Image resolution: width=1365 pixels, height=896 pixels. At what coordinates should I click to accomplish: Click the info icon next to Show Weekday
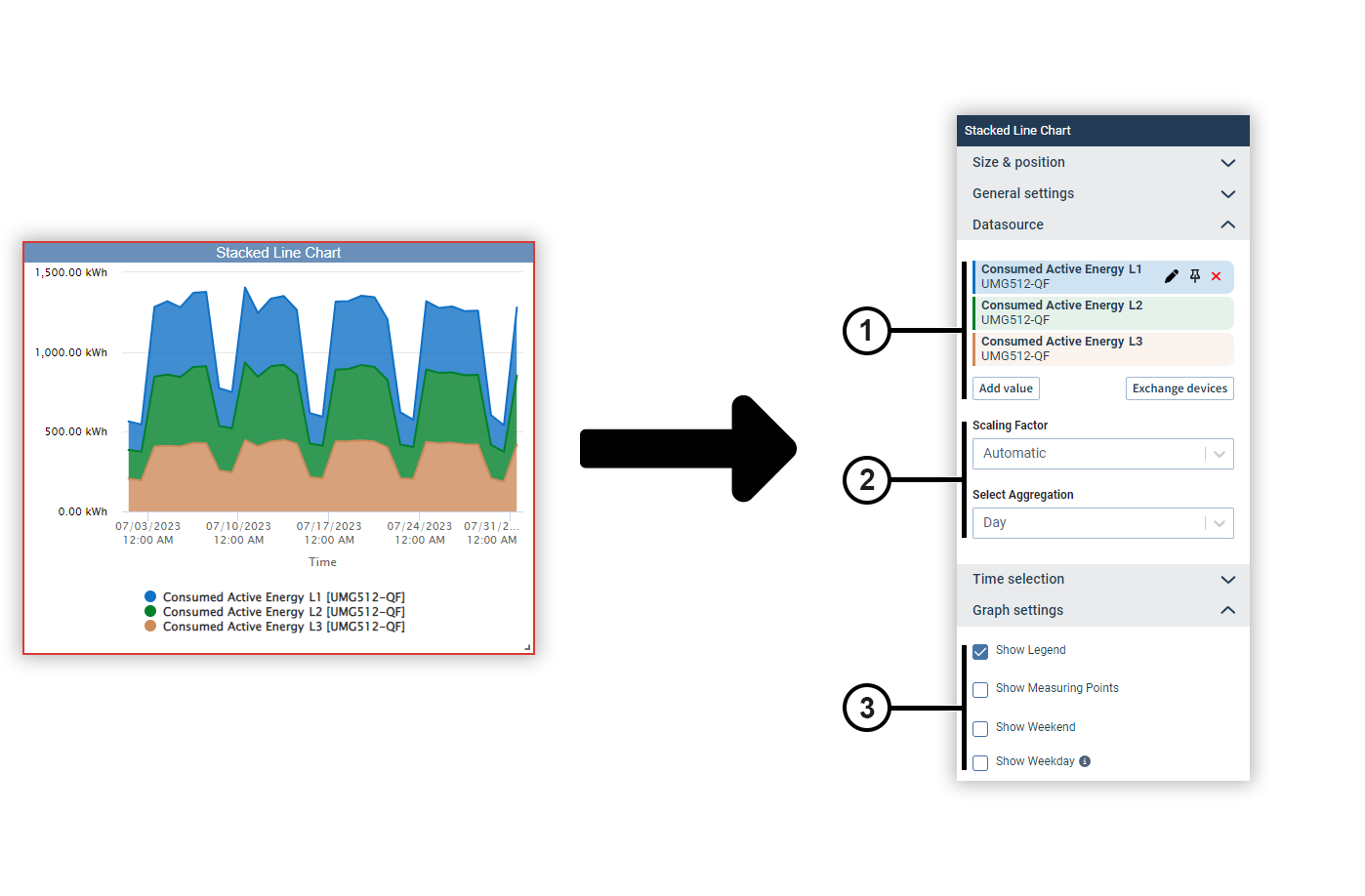tap(1085, 761)
